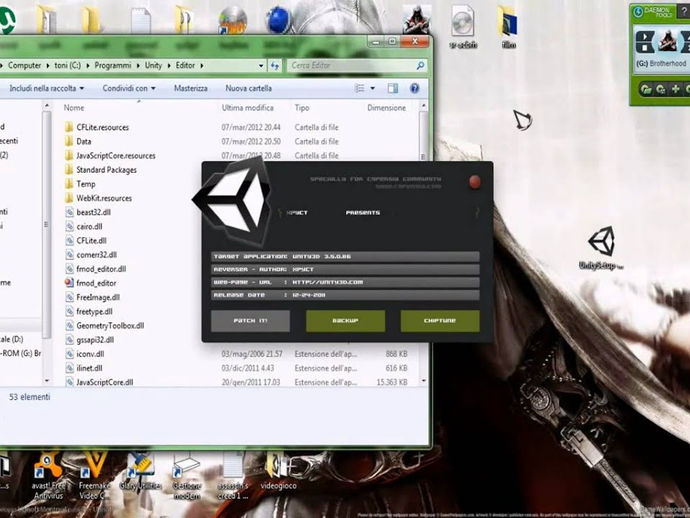Select the cairo.dll file
The width and height of the screenshot is (690, 518).
[89, 227]
